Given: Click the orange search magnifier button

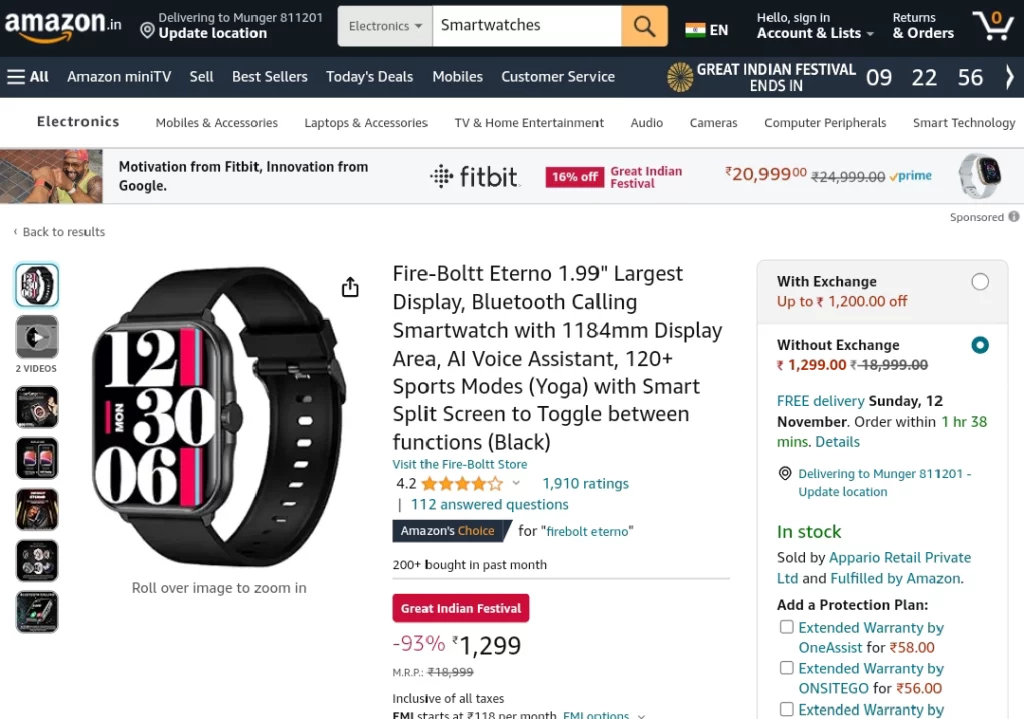Looking at the screenshot, I should click(x=644, y=26).
